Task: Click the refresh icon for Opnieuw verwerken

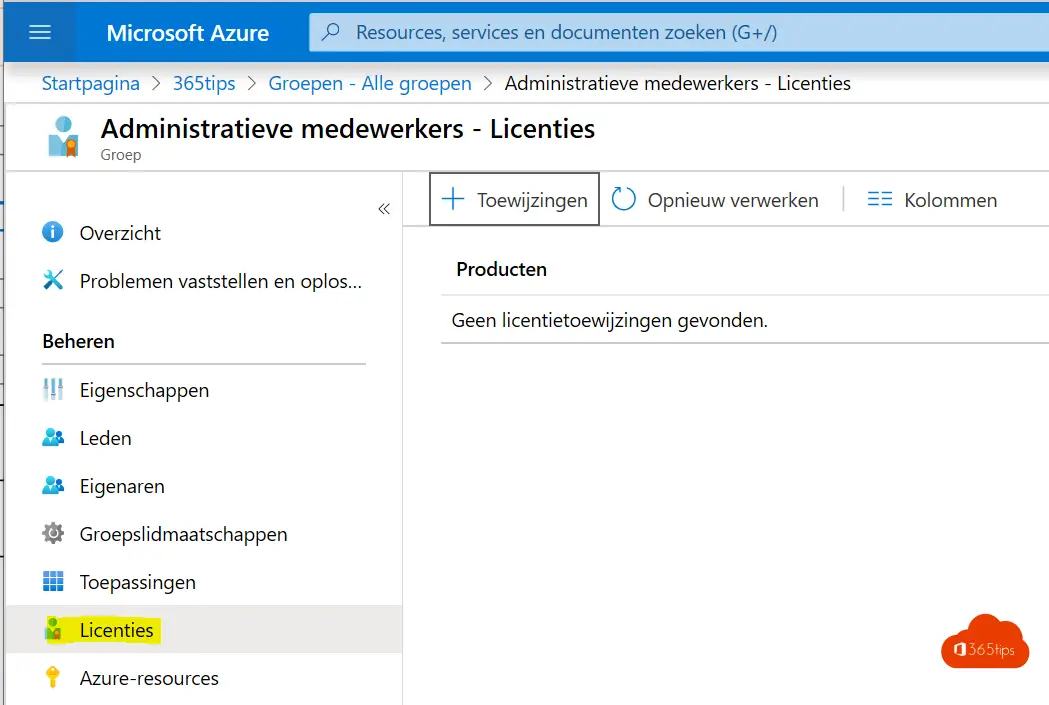Action: point(624,199)
